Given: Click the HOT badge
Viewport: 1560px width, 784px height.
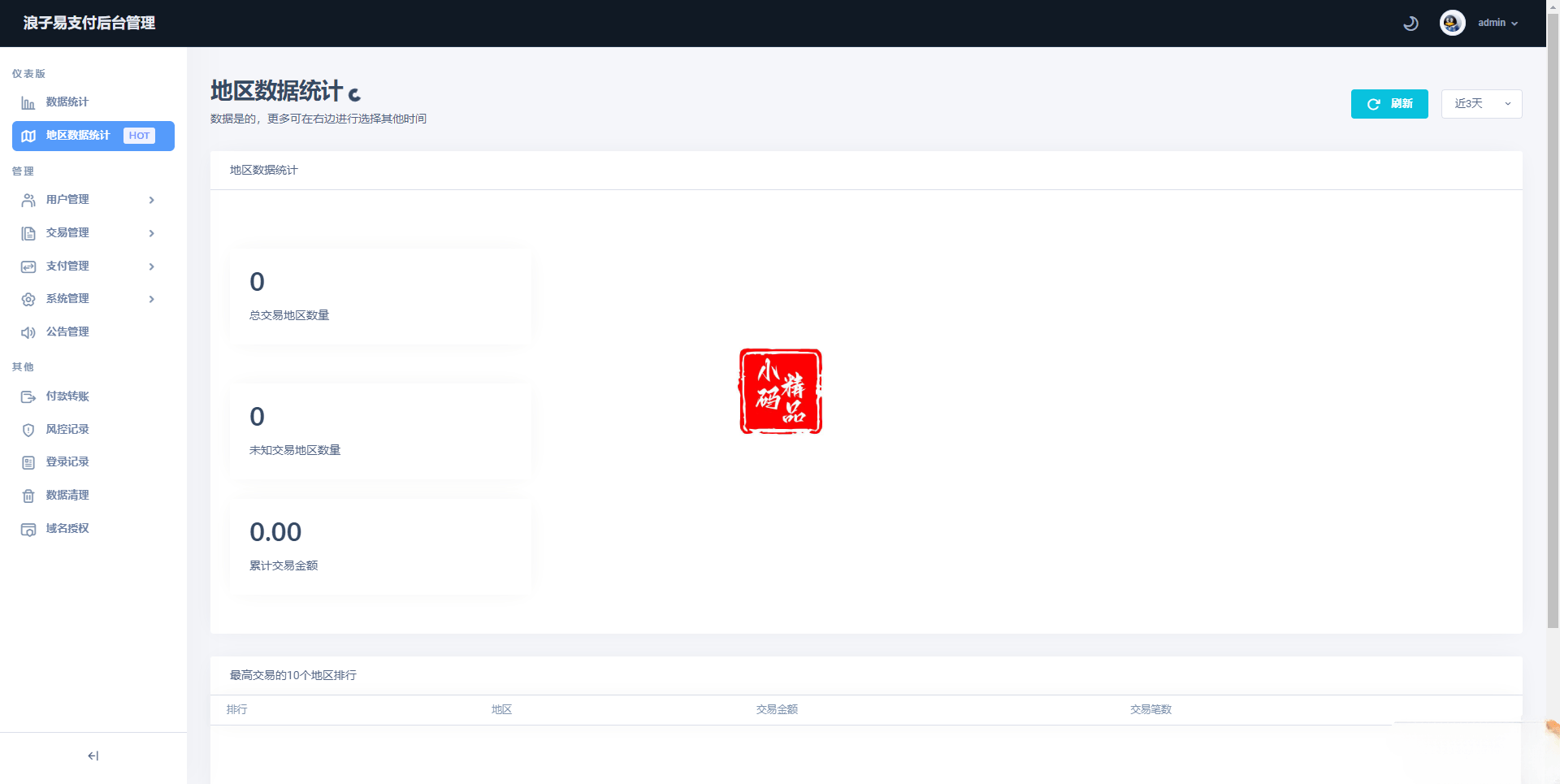Looking at the screenshot, I should coord(139,136).
